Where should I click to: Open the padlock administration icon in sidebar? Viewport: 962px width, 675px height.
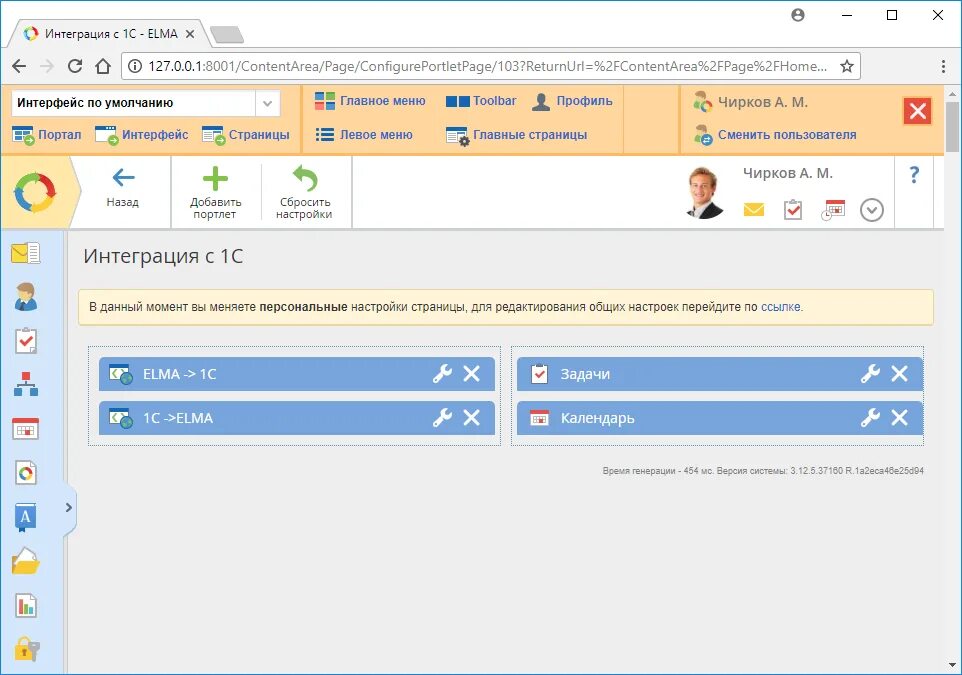tap(26, 649)
